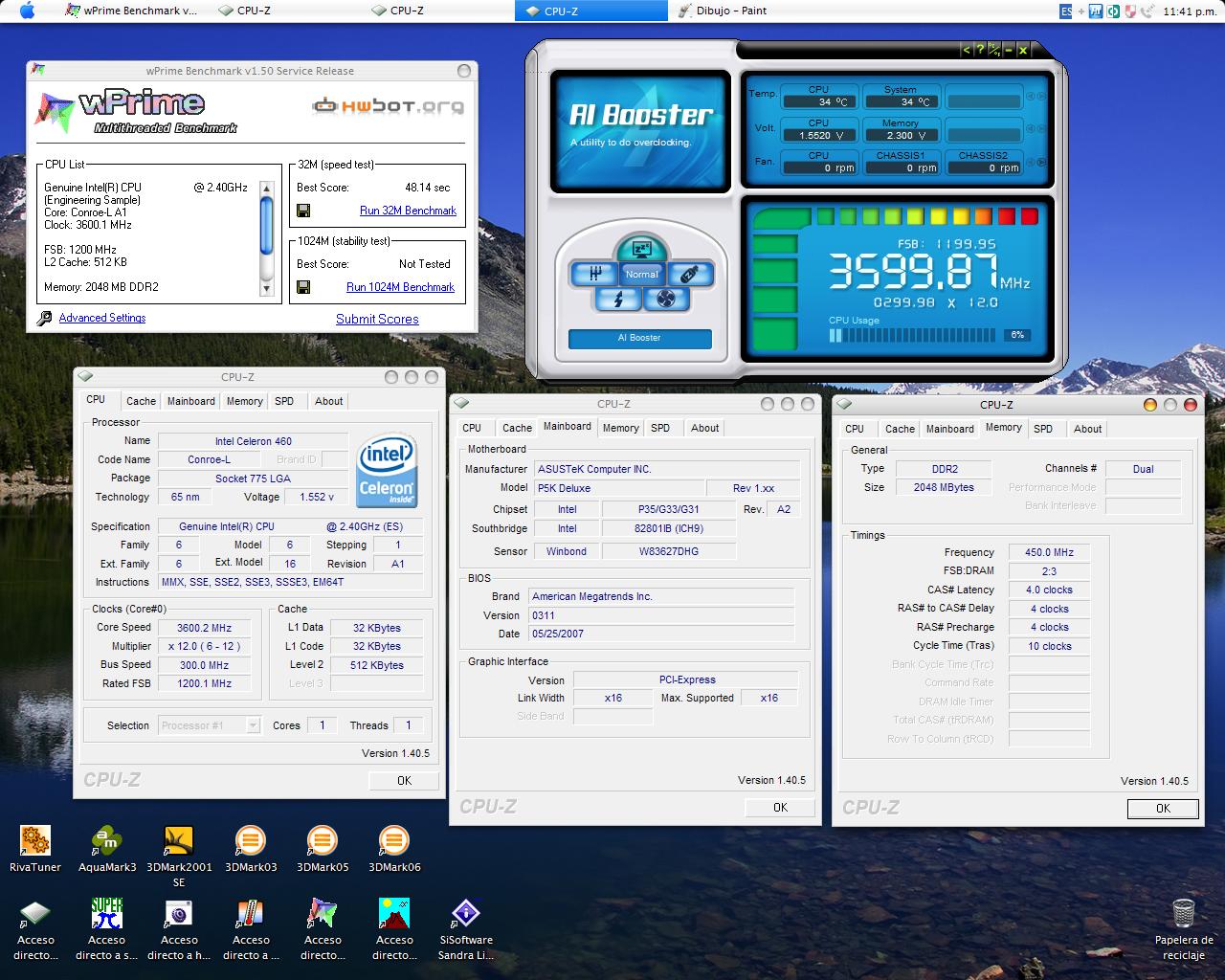Image resolution: width=1225 pixels, height=980 pixels.
Task: Click OK in the left CPU-Z CPU window
Action: pyautogui.click(x=404, y=781)
